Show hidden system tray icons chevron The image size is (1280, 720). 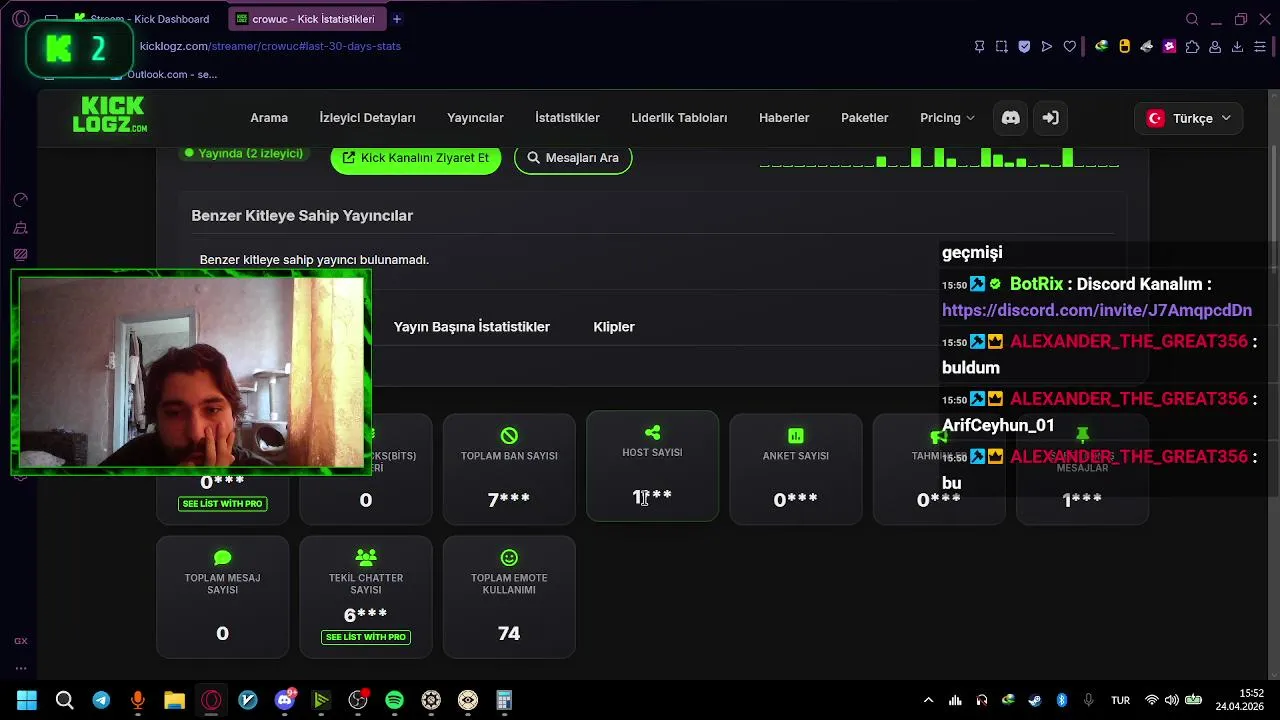click(928, 700)
